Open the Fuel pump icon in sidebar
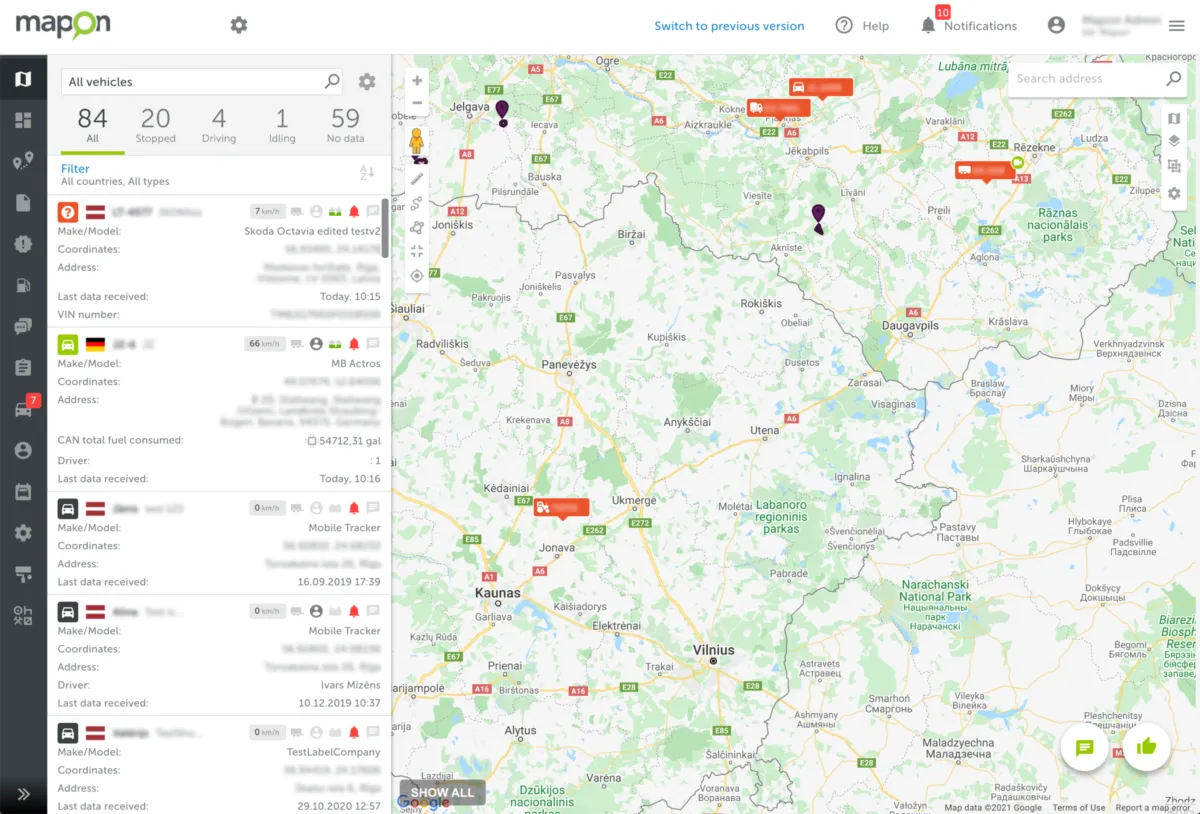Screen dimensions: 1200x814 (x=23, y=285)
